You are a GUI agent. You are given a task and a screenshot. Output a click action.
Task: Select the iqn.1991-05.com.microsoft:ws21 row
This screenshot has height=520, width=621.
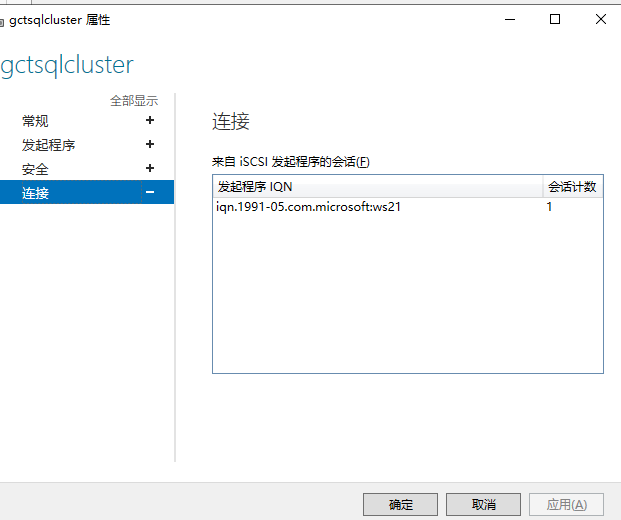tap(408, 207)
